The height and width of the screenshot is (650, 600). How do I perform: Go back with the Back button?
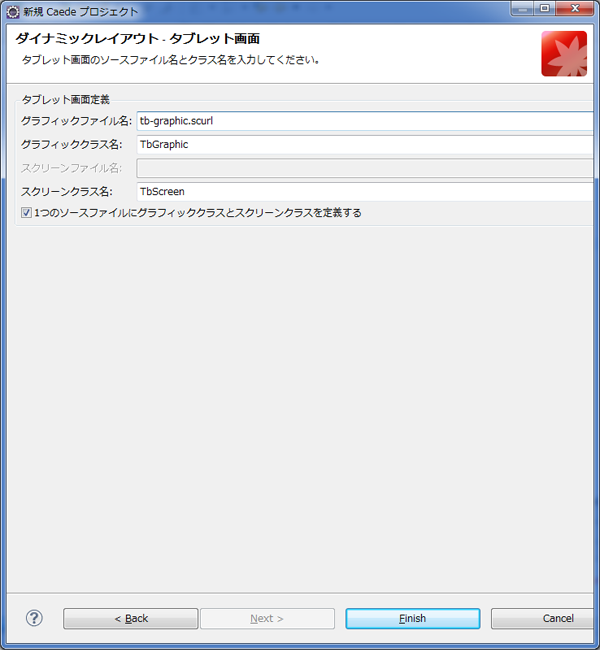click(131, 618)
